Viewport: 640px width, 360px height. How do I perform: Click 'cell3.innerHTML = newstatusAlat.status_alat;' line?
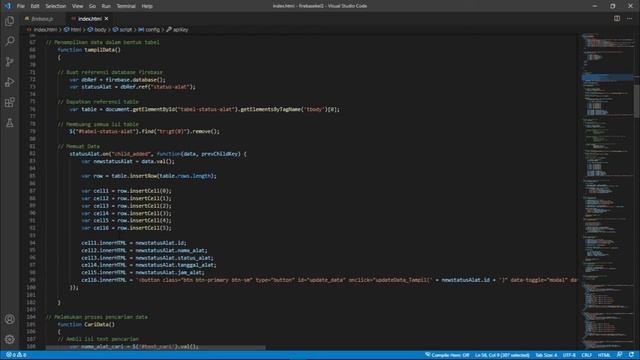[147, 258]
